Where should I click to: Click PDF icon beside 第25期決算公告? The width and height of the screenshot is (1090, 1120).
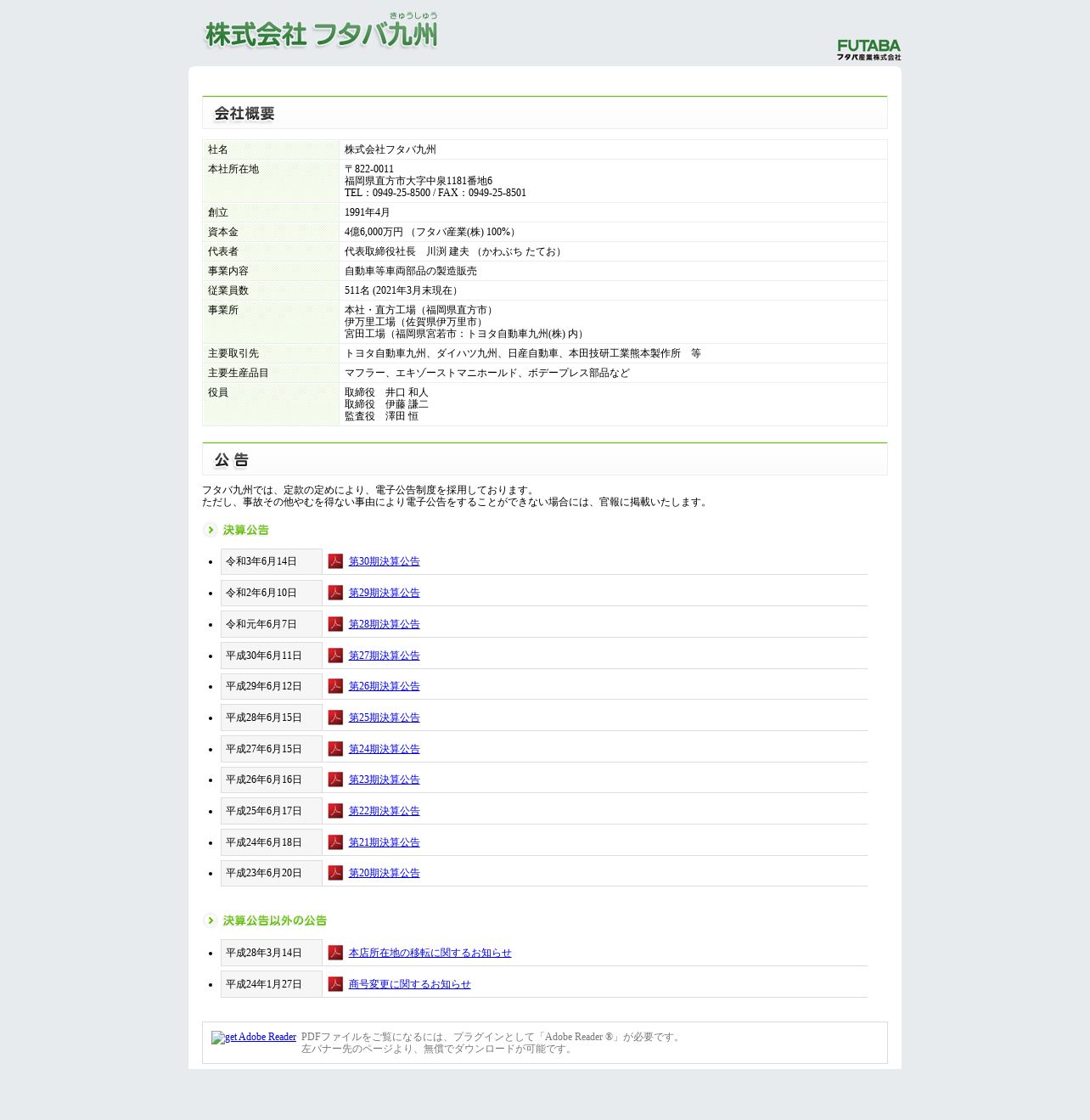(x=335, y=718)
